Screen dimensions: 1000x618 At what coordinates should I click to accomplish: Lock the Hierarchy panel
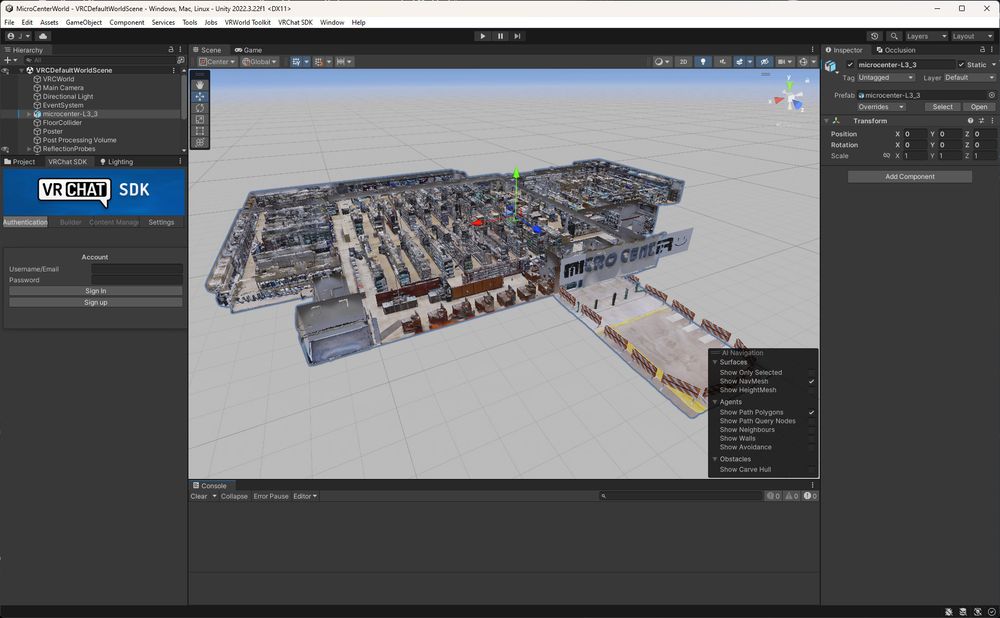[x=170, y=50]
